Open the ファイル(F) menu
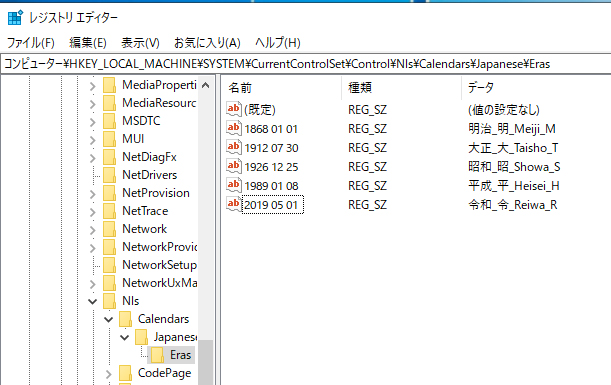The image size is (611, 385). click(30, 42)
